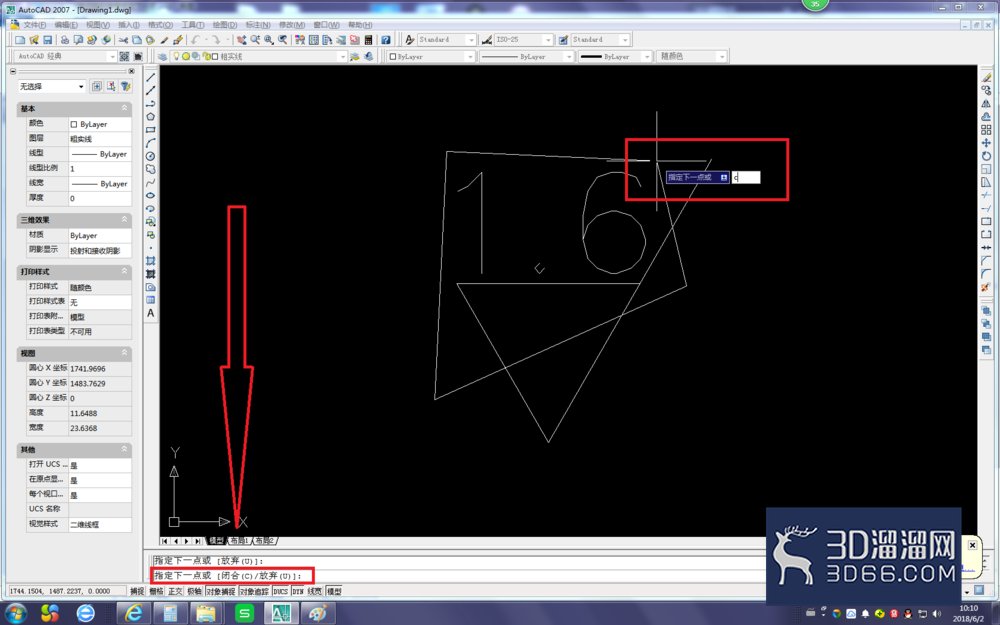The height and width of the screenshot is (625, 1000).
Task: Toggle DUCS in status bar
Action: coord(281,591)
